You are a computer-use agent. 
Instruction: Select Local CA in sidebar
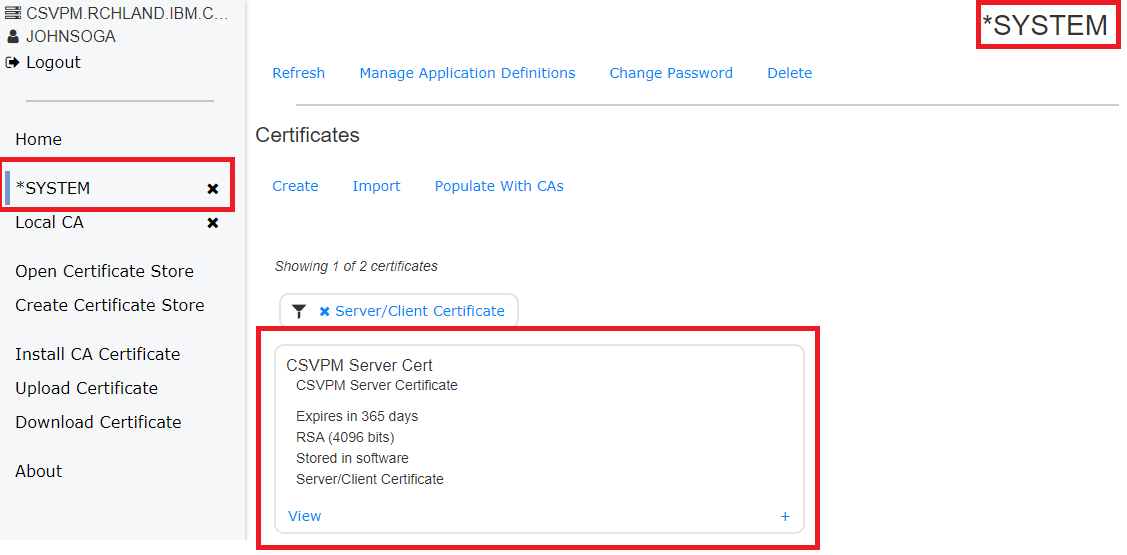click(50, 223)
